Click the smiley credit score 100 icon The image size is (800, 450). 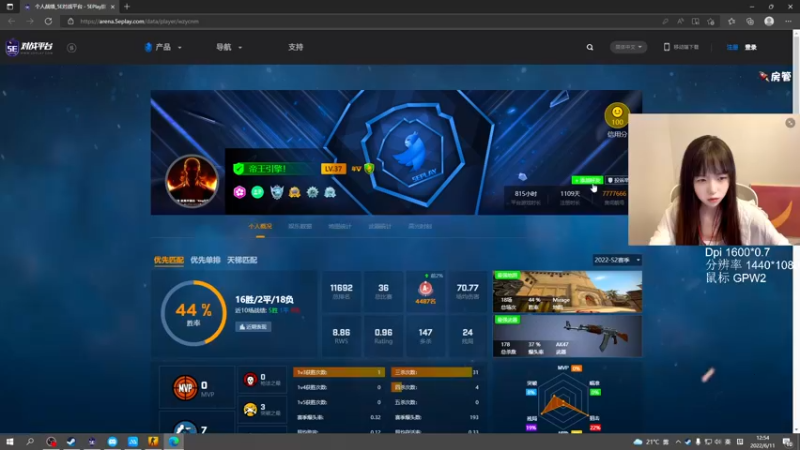(x=617, y=116)
